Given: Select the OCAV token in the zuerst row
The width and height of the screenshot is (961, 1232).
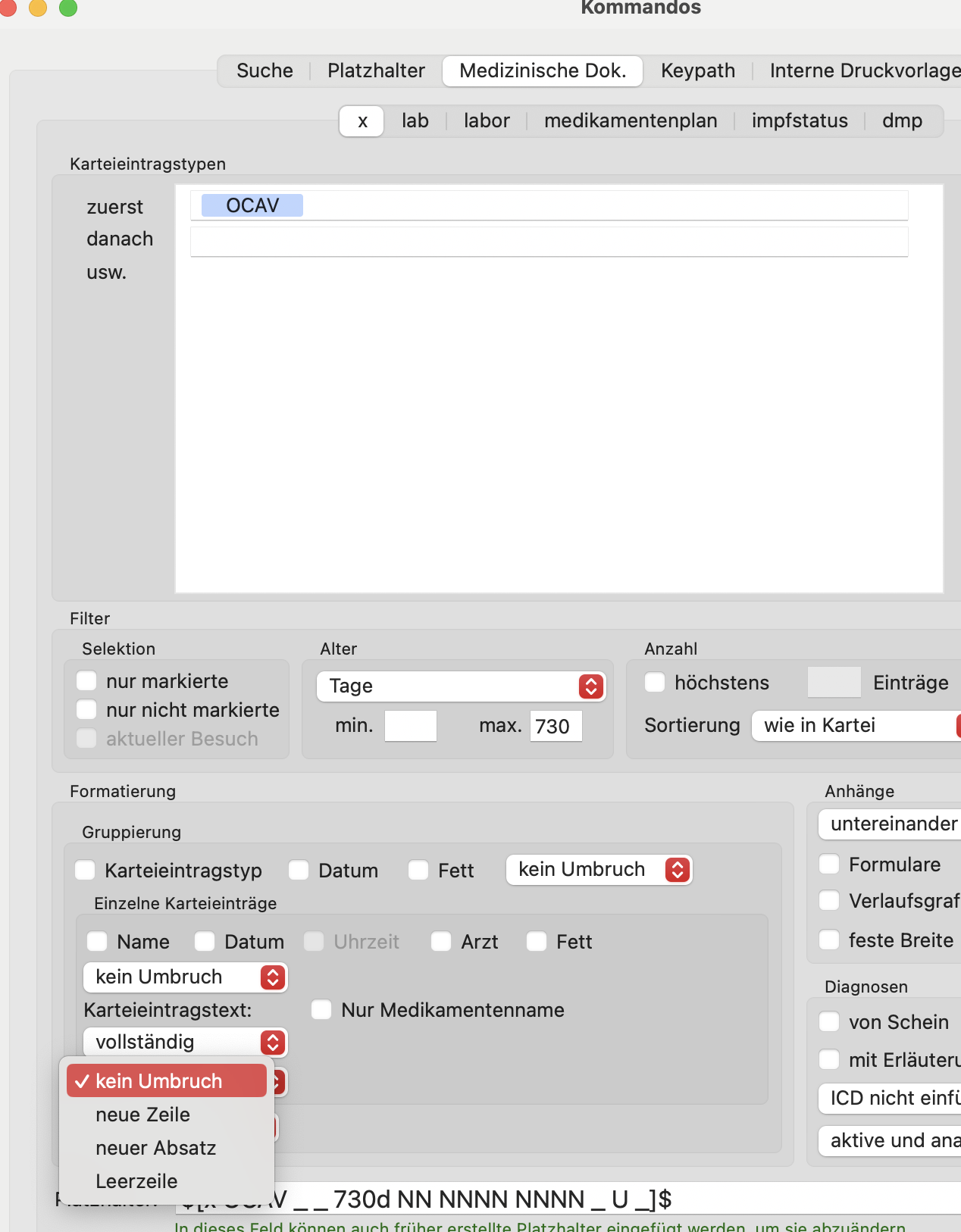Looking at the screenshot, I should tap(252, 205).
